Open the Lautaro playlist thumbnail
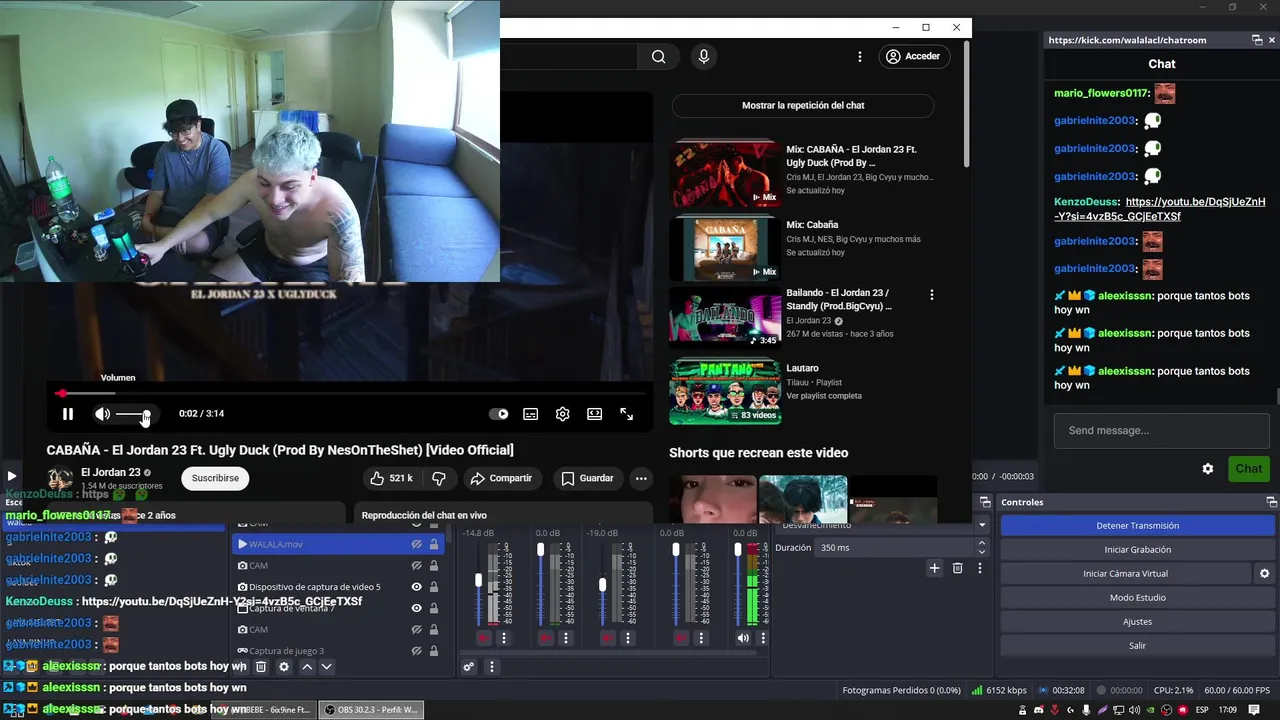This screenshot has height=720, width=1280. coord(725,392)
